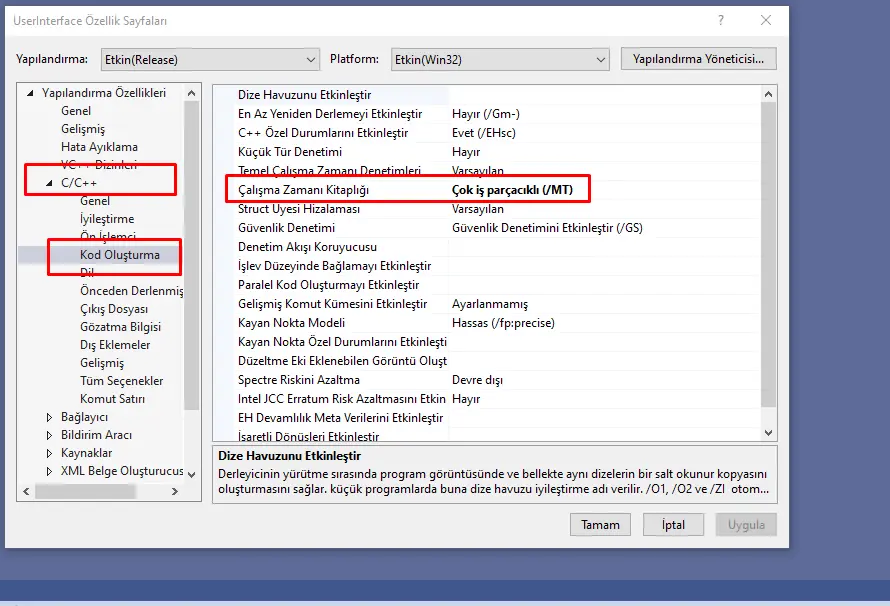890x606 pixels.
Task: Click Güvenlik Denetimini Etkinleştir (/GS) value
Action: click(x=547, y=228)
